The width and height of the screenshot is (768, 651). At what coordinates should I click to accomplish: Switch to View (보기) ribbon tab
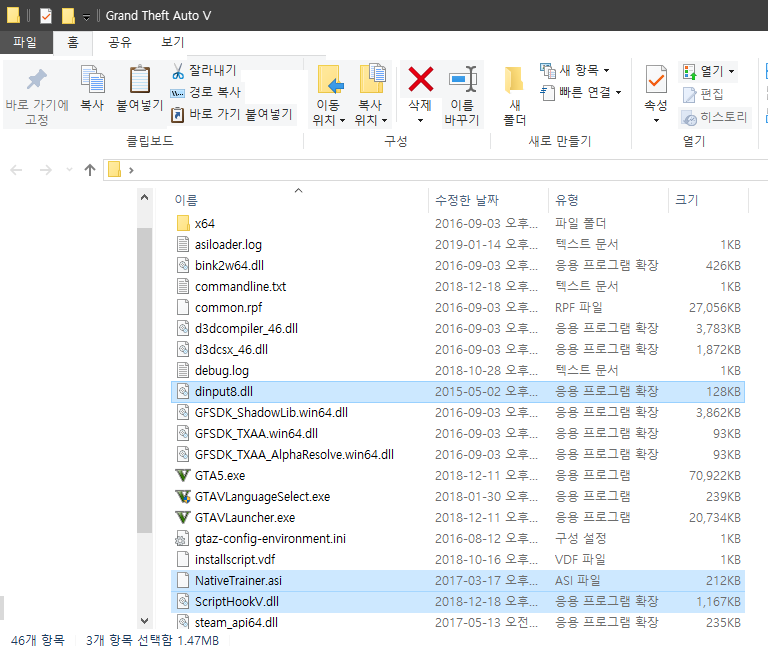[172, 43]
